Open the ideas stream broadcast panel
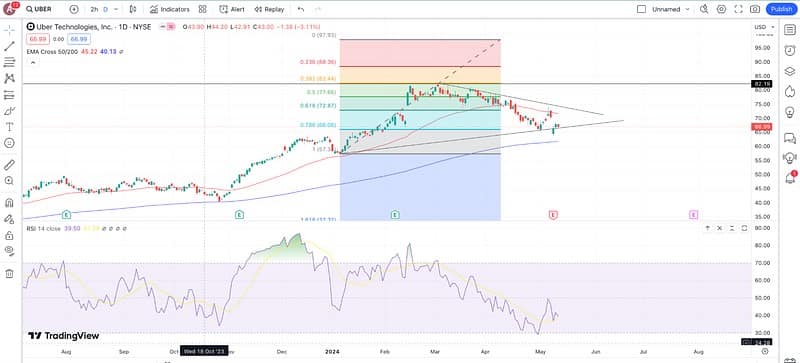 (790, 158)
